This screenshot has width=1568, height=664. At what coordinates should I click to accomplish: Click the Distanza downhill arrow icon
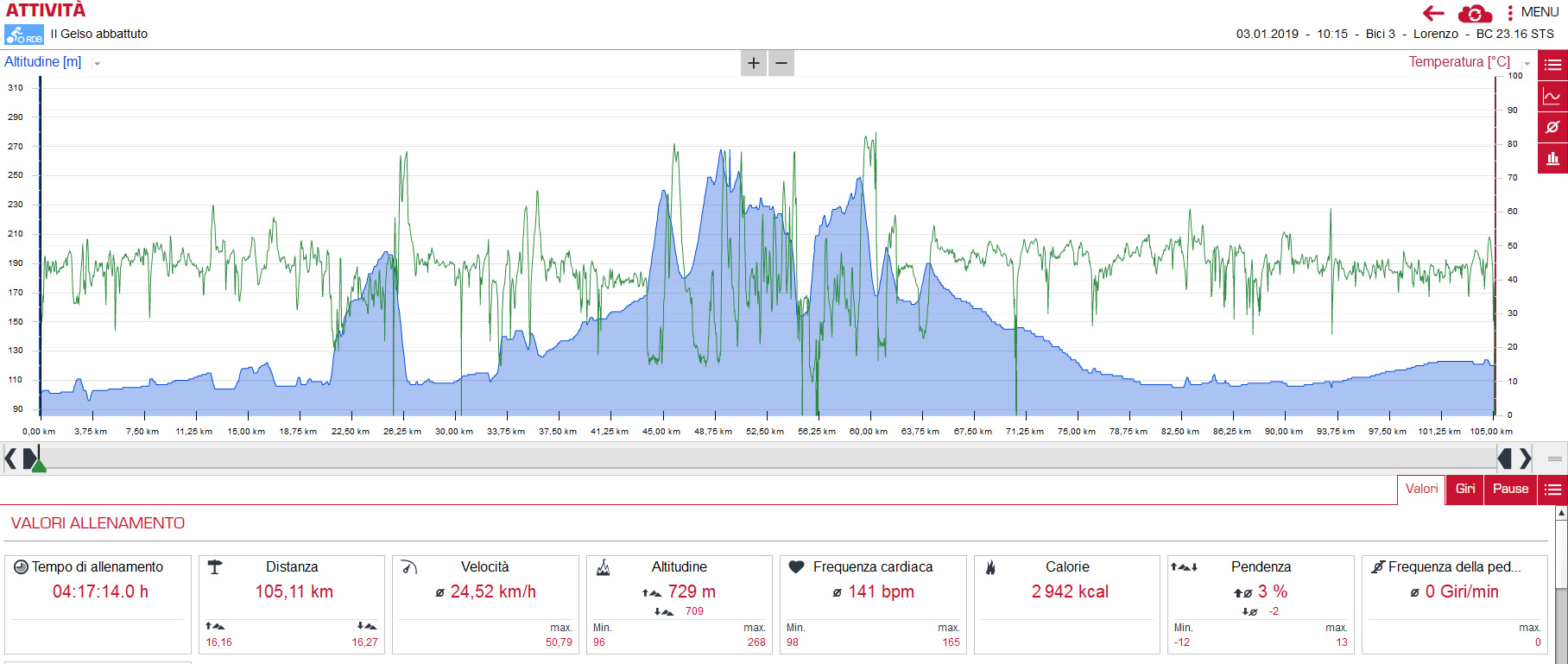click(367, 626)
